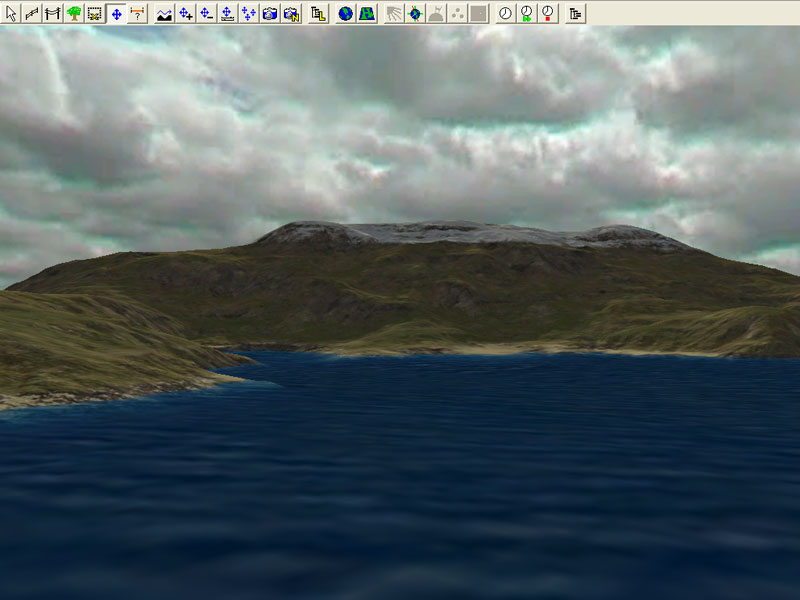Click the blue arrows over ground line icon

(x=227, y=13)
